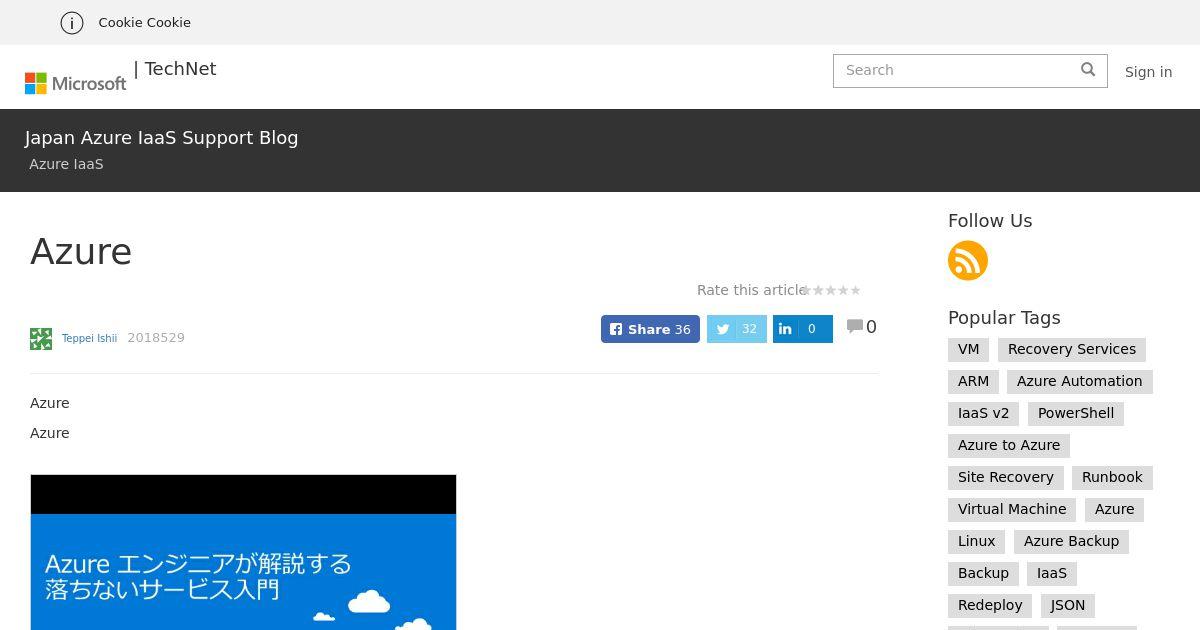
Task: Select the IaaS v2 tag
Action: tap(984, 413)
